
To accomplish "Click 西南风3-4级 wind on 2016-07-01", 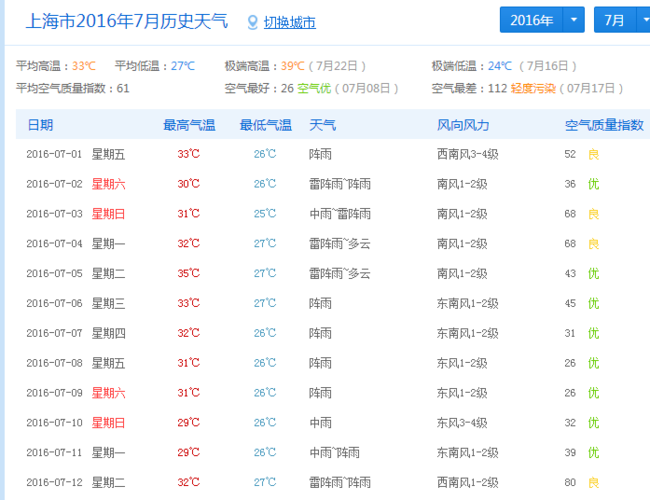I will point(468,154).
